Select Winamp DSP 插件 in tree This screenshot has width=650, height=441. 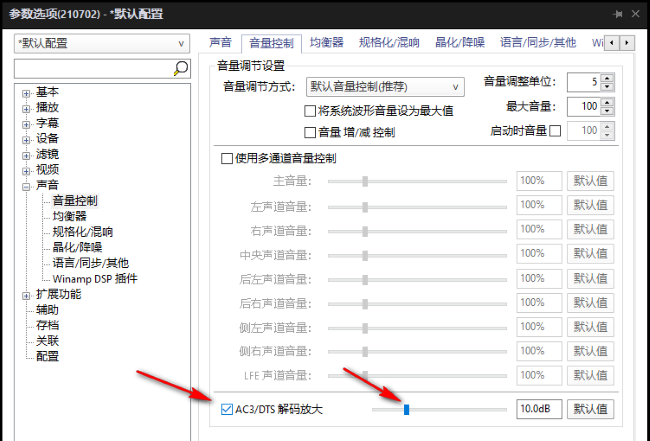[x=95, y=279]
